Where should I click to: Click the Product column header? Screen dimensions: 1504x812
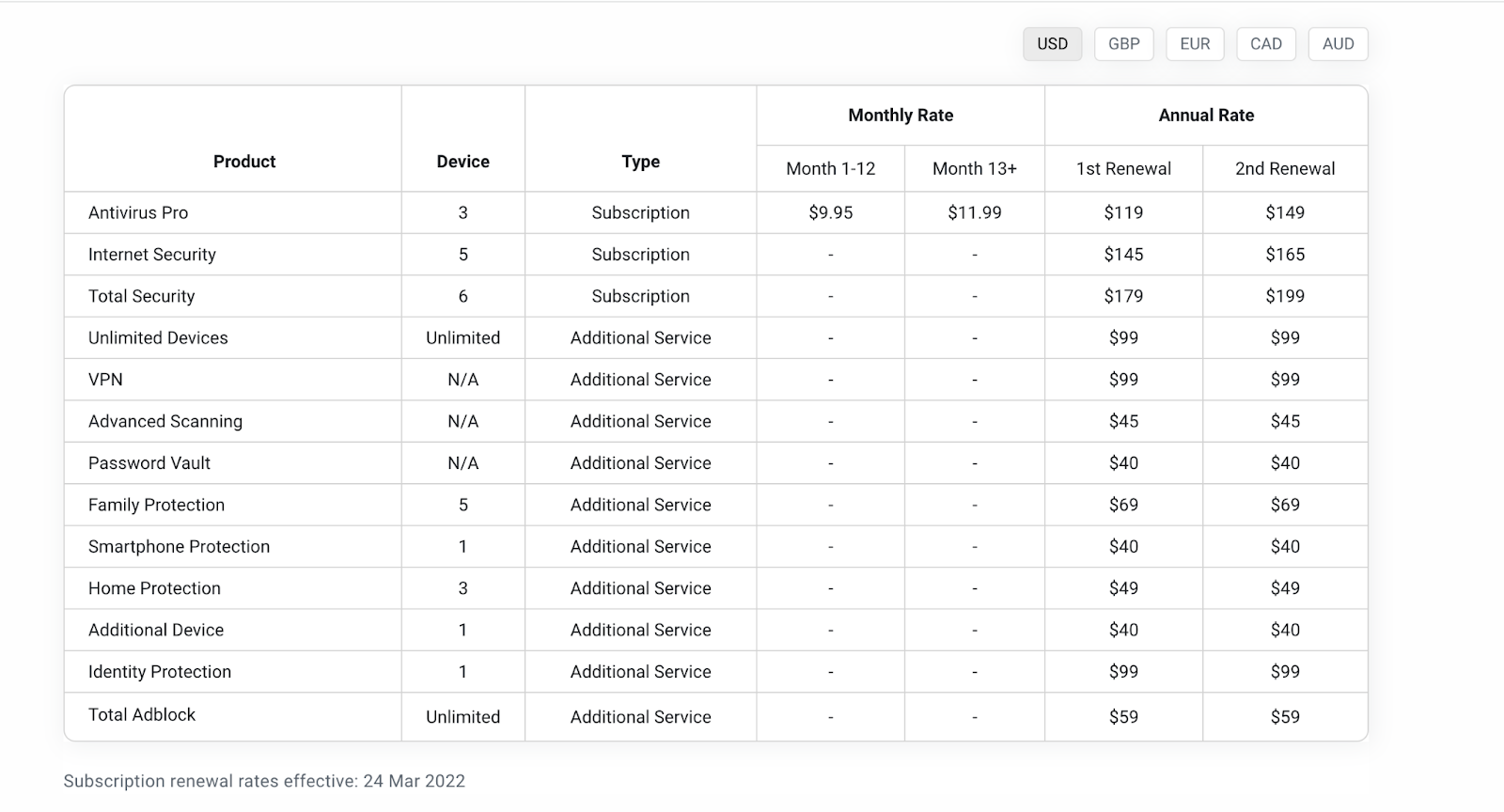click(244, 162)
